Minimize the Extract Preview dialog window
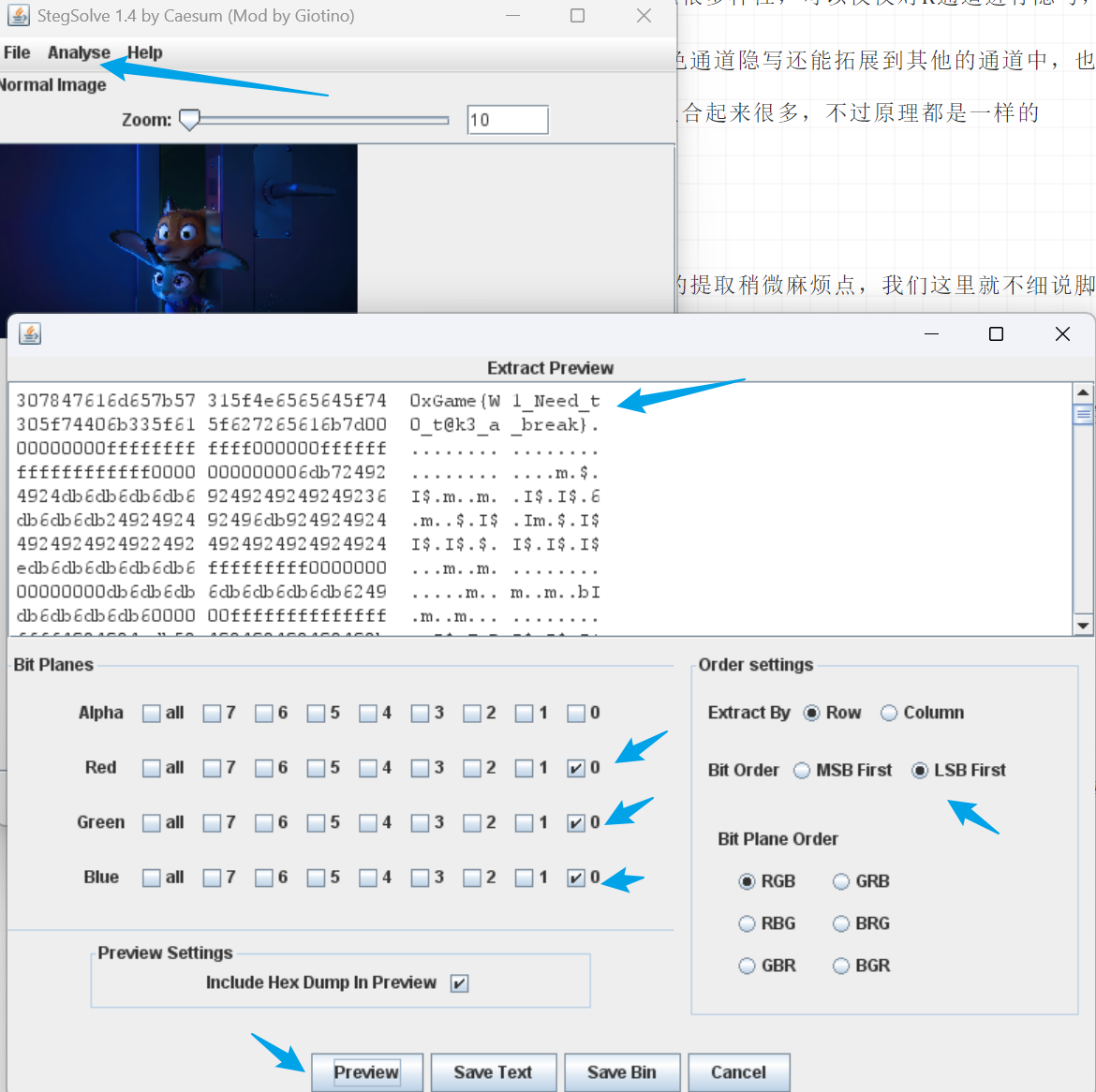The image size is (1096, 1092). click(x=931, y=334)
